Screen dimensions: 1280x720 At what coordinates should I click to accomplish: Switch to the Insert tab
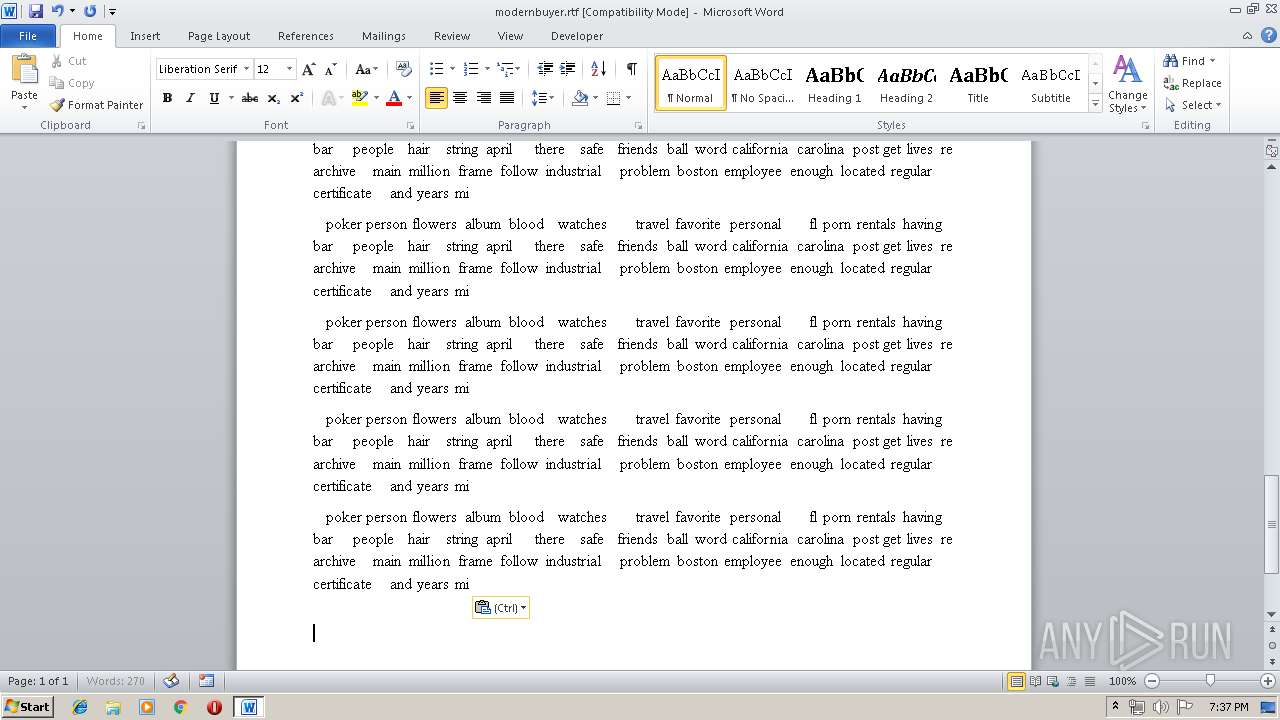click(x=145, y=36)
